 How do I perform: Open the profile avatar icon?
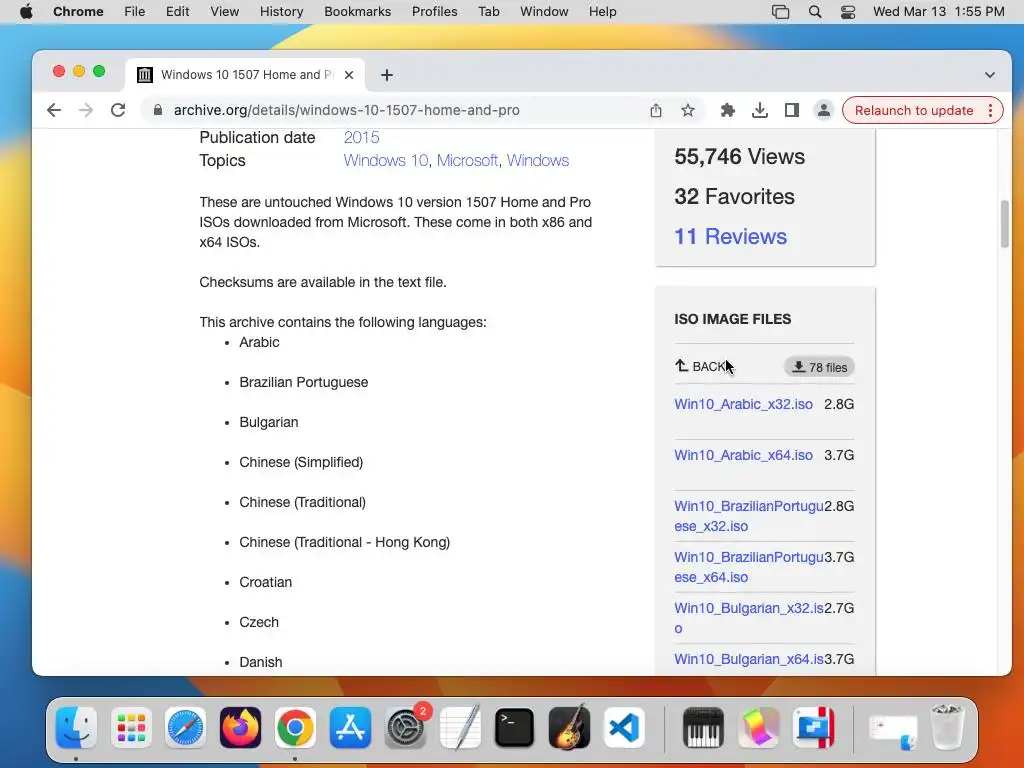tap(824, 110)
